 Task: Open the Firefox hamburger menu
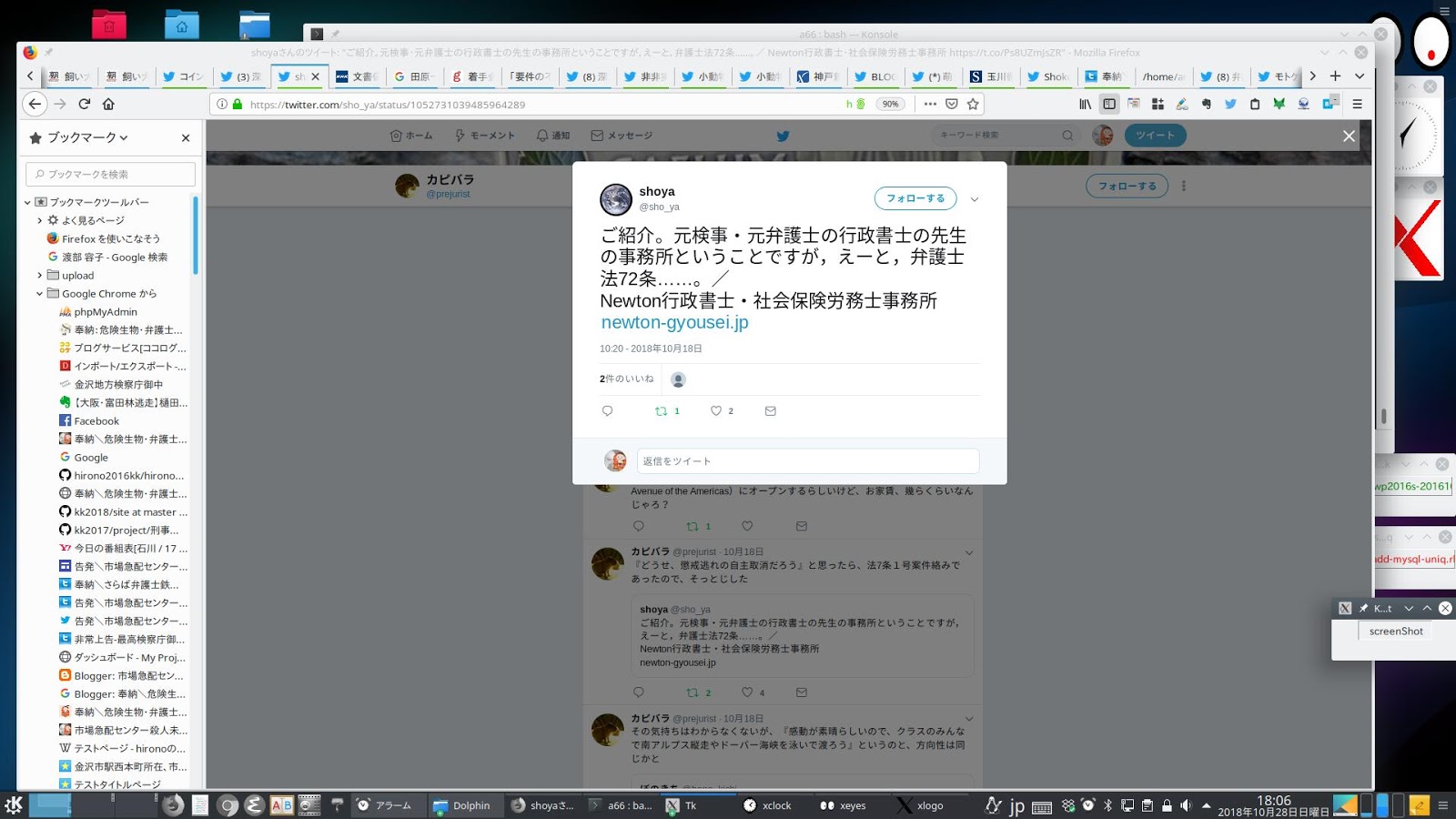point(1357,104)
